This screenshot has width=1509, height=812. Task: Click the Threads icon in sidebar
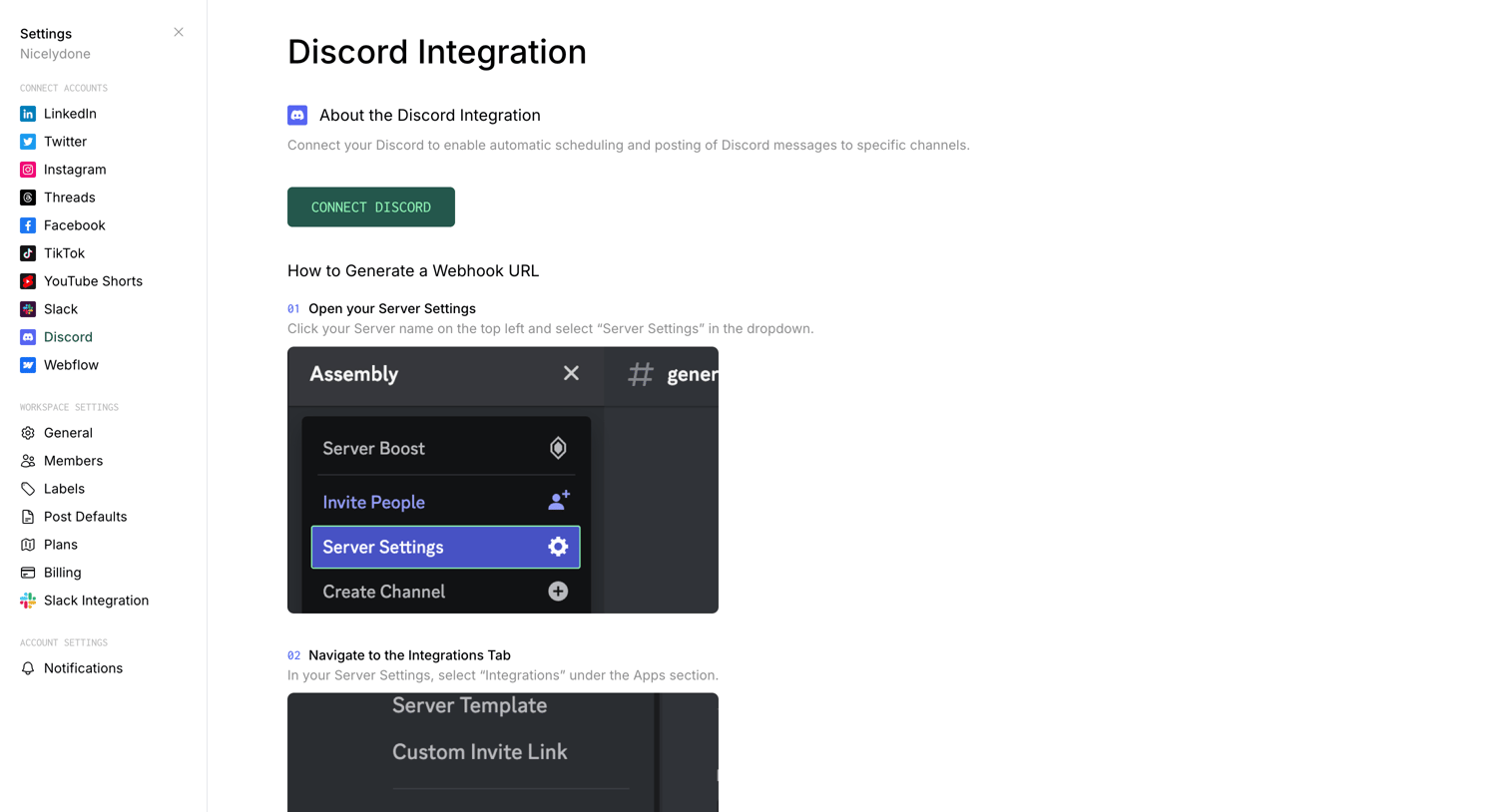[x=28, y=198]
